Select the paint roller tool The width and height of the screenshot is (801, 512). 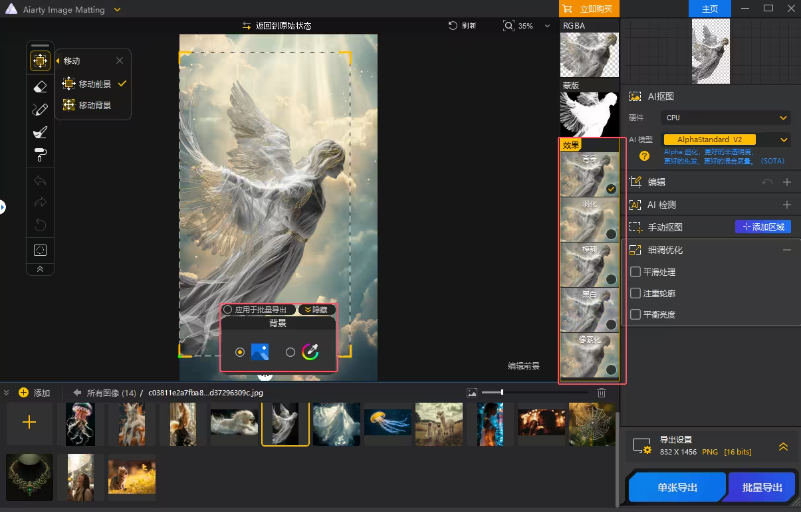click(40, 154)
